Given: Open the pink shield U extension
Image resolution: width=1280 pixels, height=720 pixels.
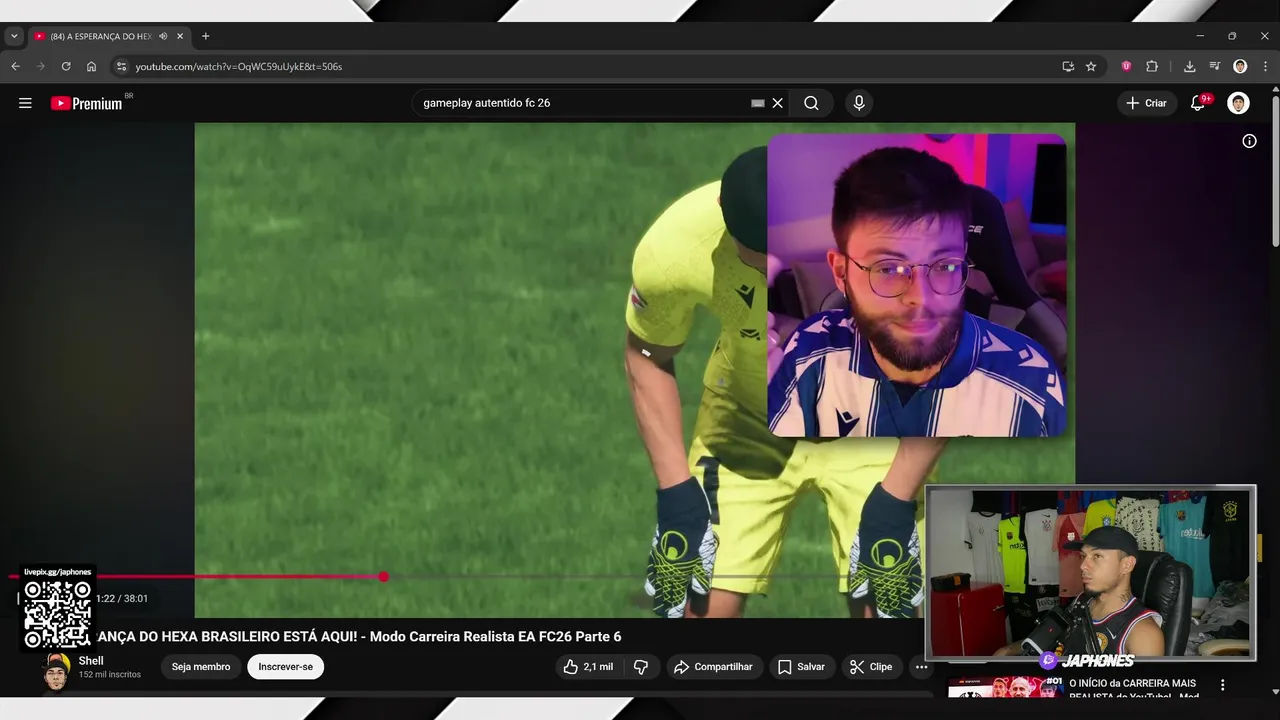Looking at the screenshot, I should (x=1126, y=66).
